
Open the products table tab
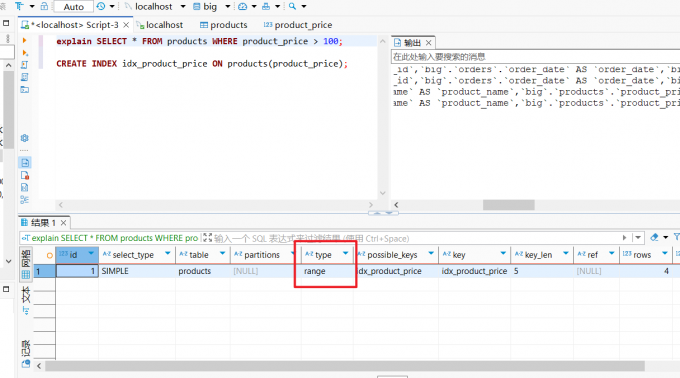click(223, 25)
